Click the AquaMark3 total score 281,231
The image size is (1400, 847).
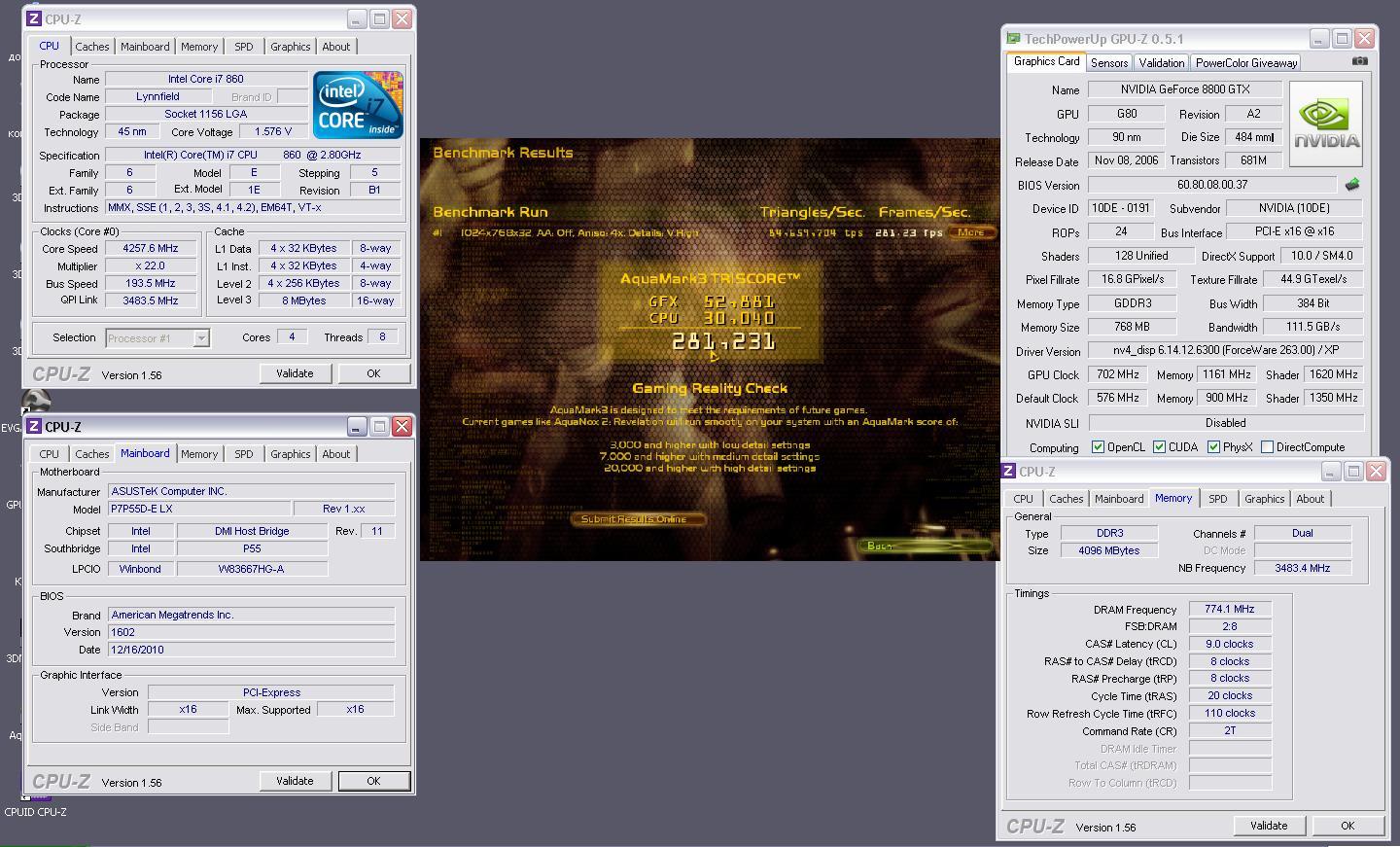pos(723,341)
